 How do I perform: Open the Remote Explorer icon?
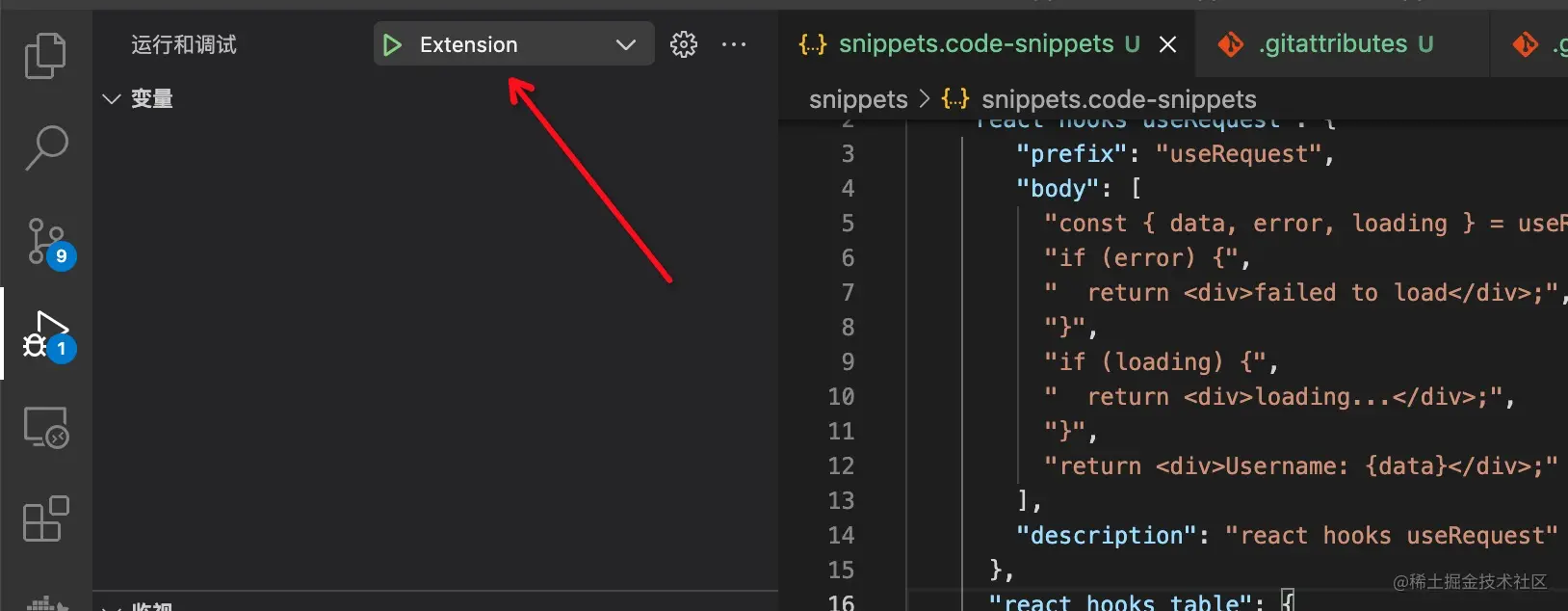coord(45,427)
